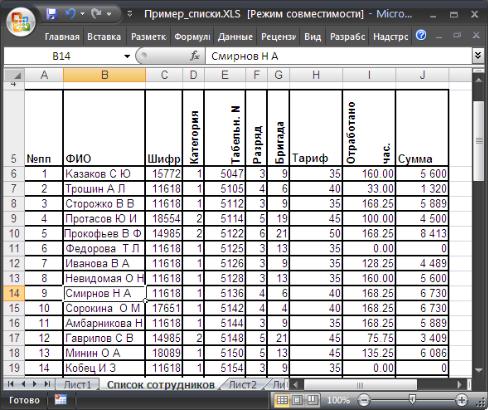Save the workbook with the floppy icon
Image resolution: width=488 pixels, height=410 pixels.
52,14
